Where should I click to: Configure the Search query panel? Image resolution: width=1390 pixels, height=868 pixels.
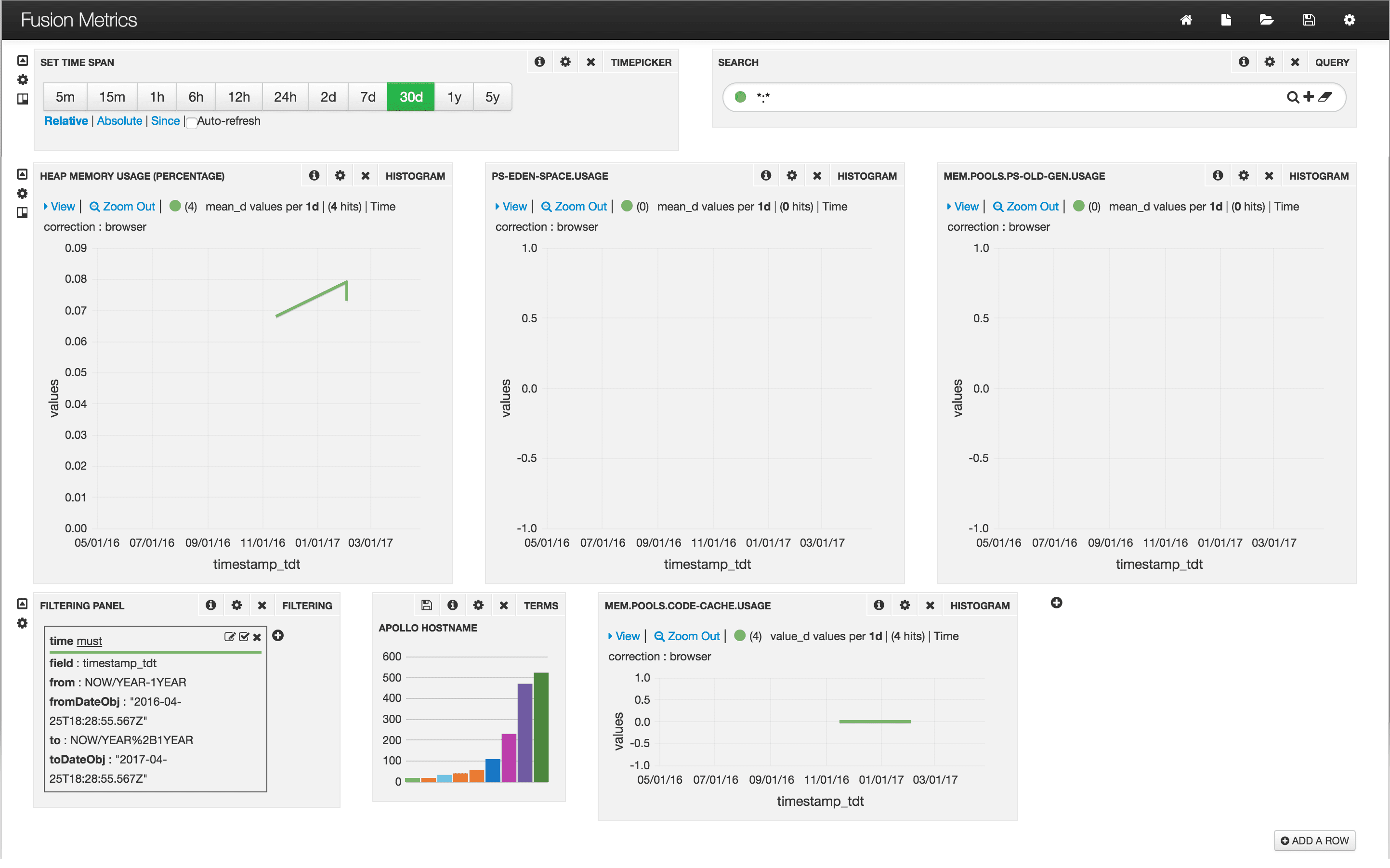point(1270,62)
